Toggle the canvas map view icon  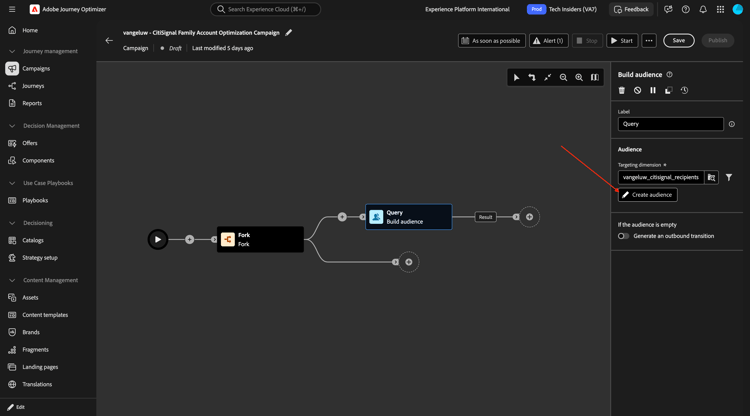[x=595, y=77]
